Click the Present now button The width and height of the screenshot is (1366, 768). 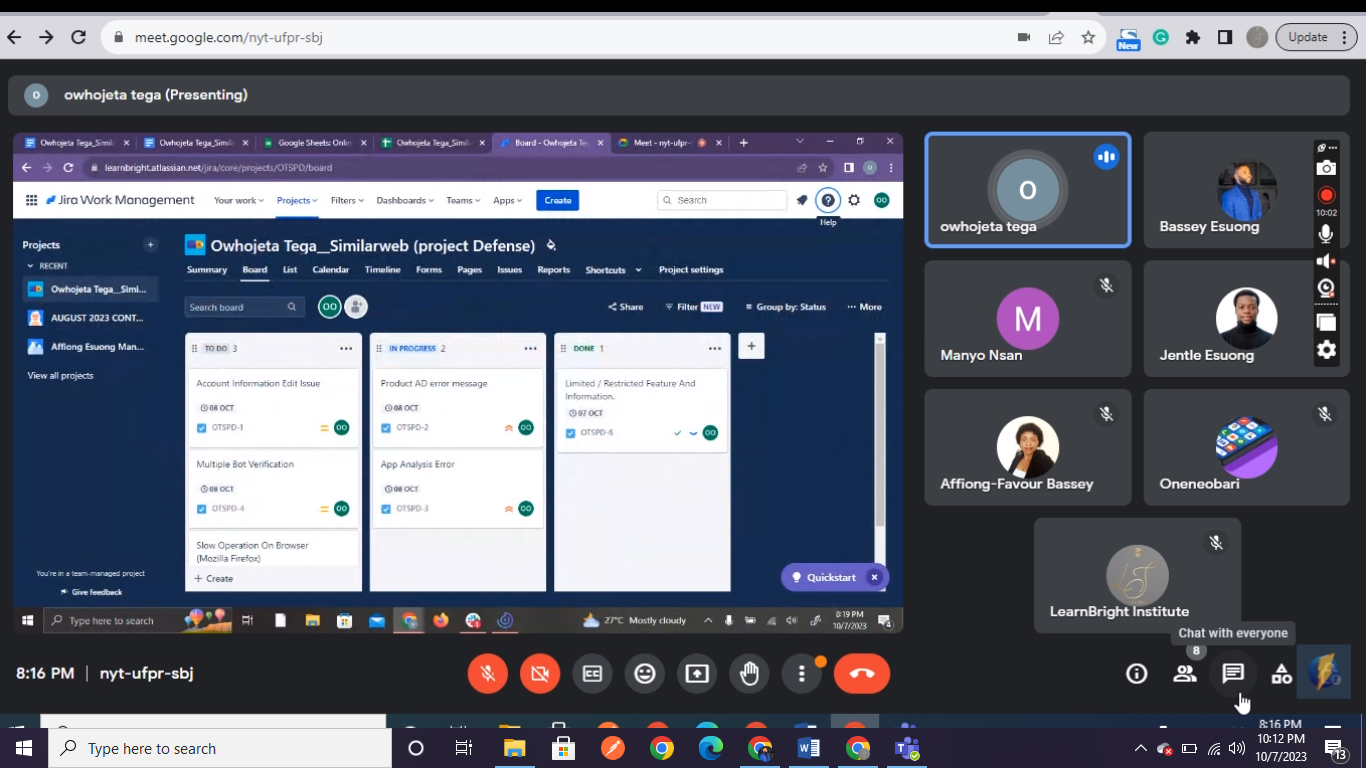tap(697, 674)
